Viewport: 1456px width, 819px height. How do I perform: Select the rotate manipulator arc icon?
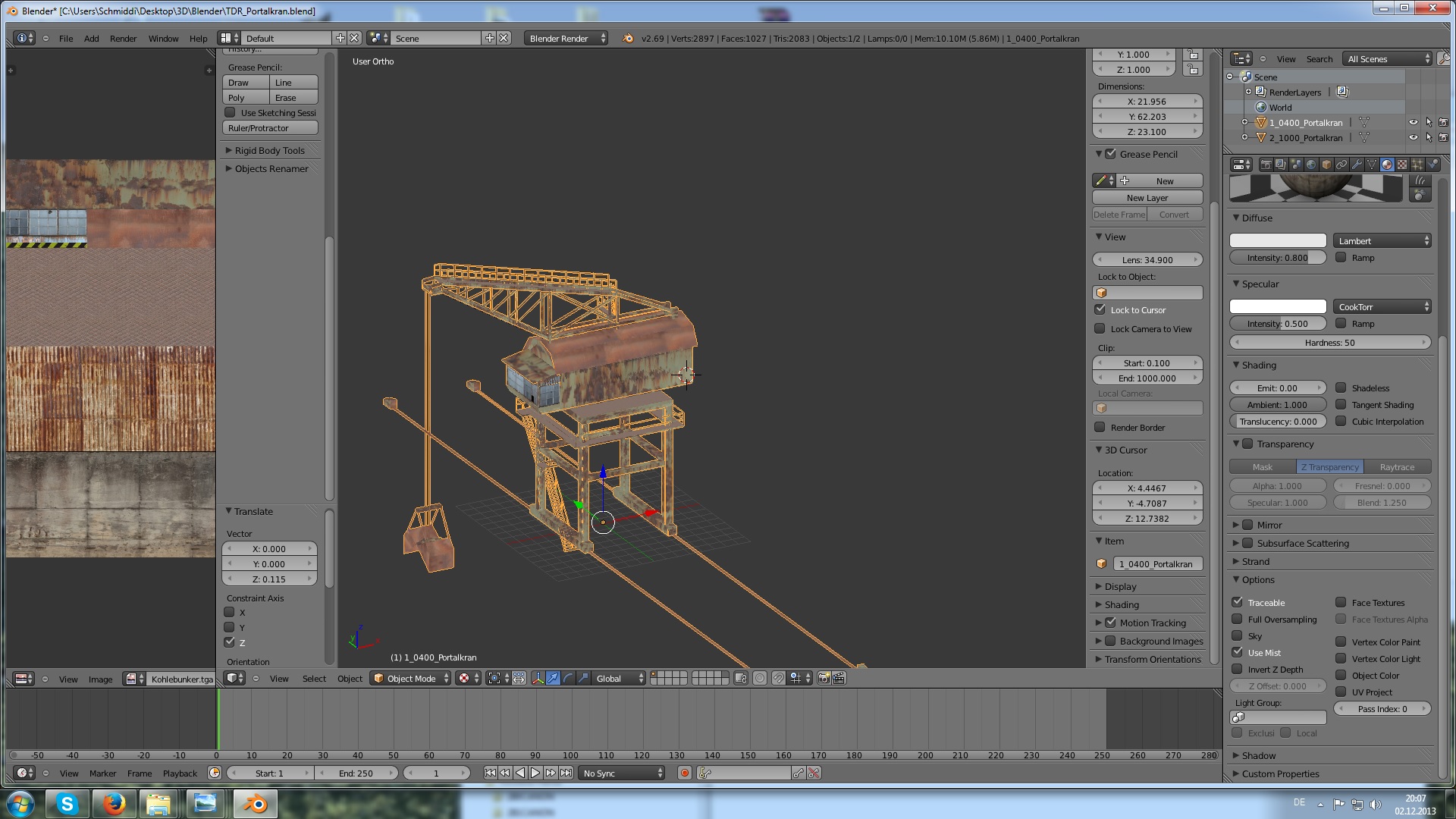click(x=568, y=679)
